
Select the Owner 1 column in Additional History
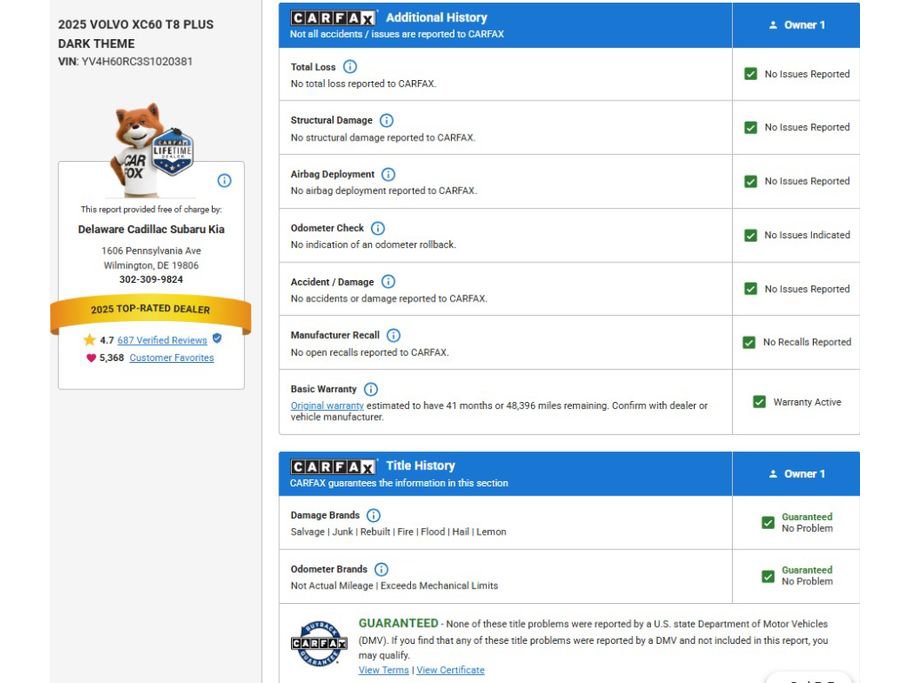click(x=796, y=25)
